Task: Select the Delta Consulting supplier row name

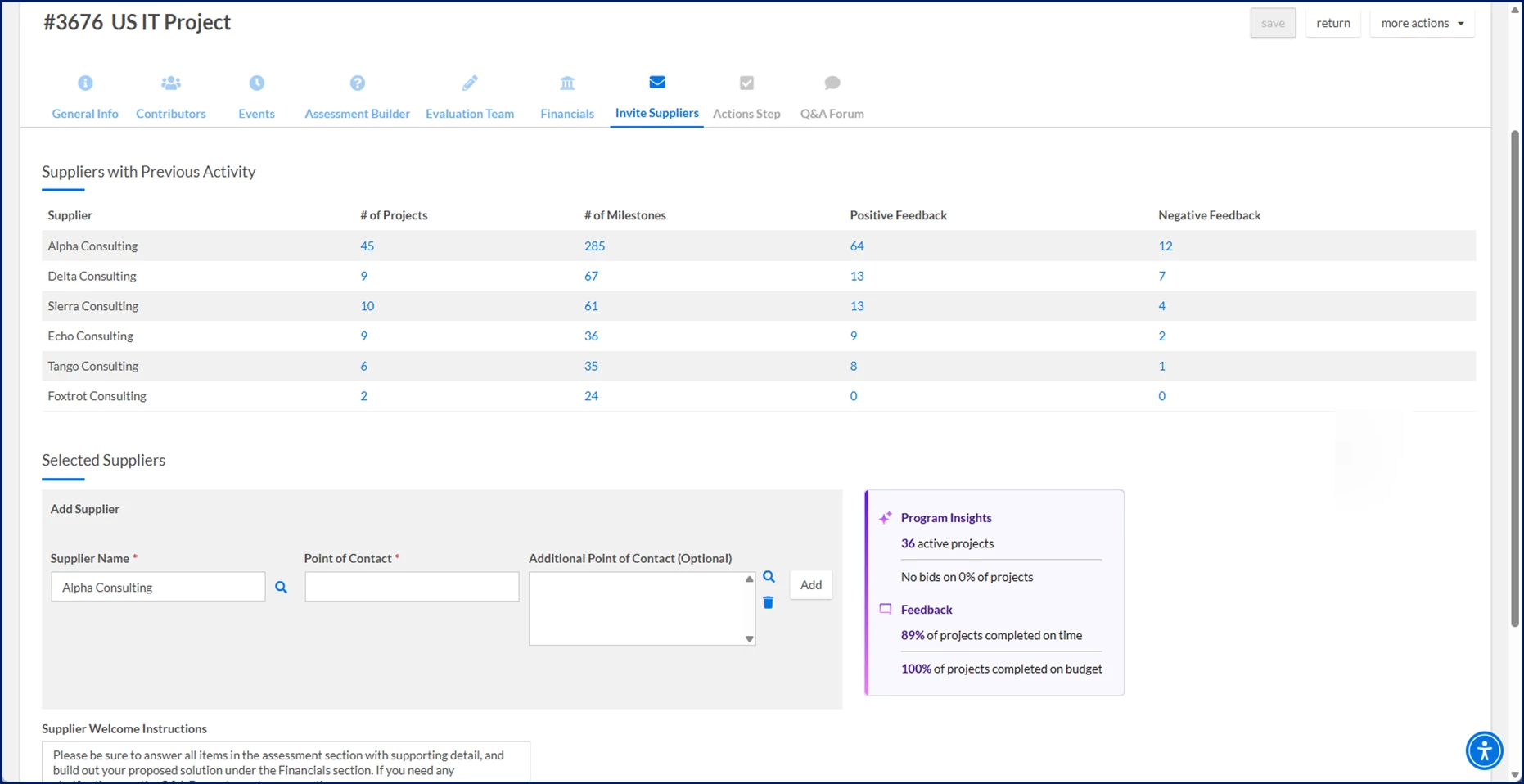Action: (x=92, y=276)
